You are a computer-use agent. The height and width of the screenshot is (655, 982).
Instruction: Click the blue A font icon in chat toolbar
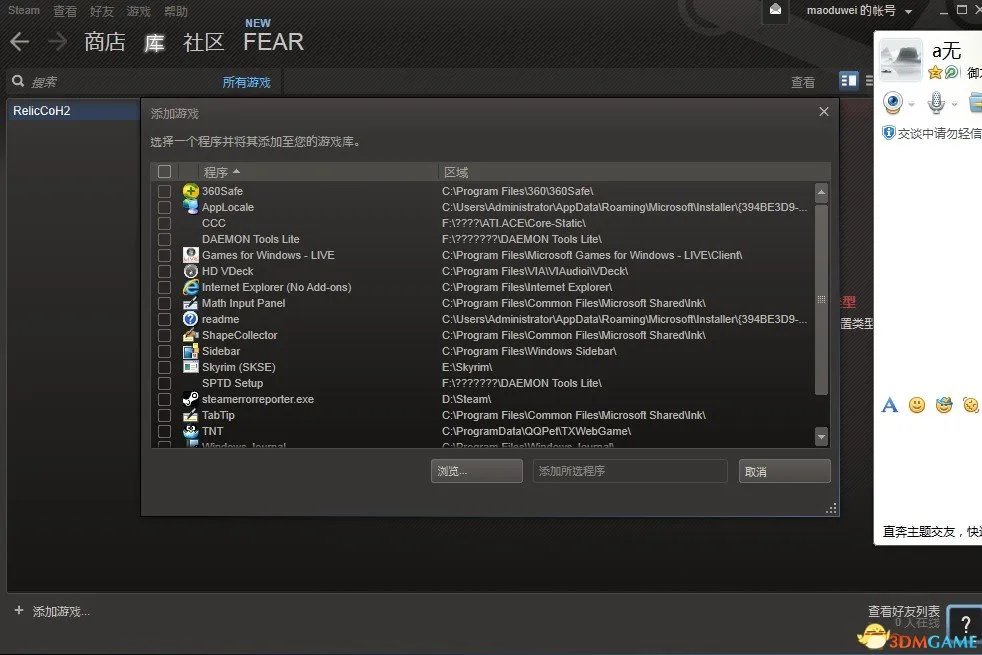pos(889,404)
